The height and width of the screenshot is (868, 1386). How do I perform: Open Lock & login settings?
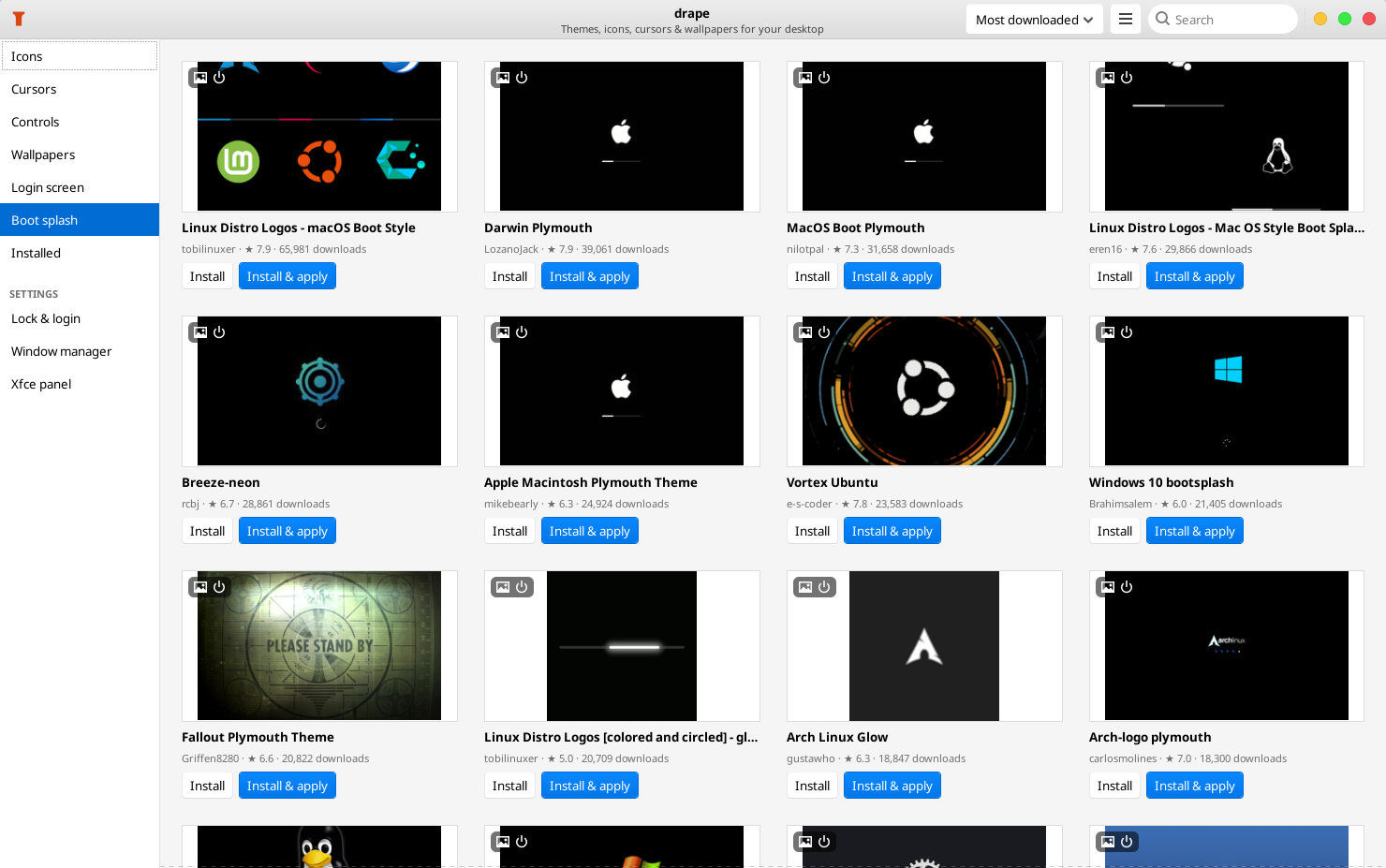(80, 318)
